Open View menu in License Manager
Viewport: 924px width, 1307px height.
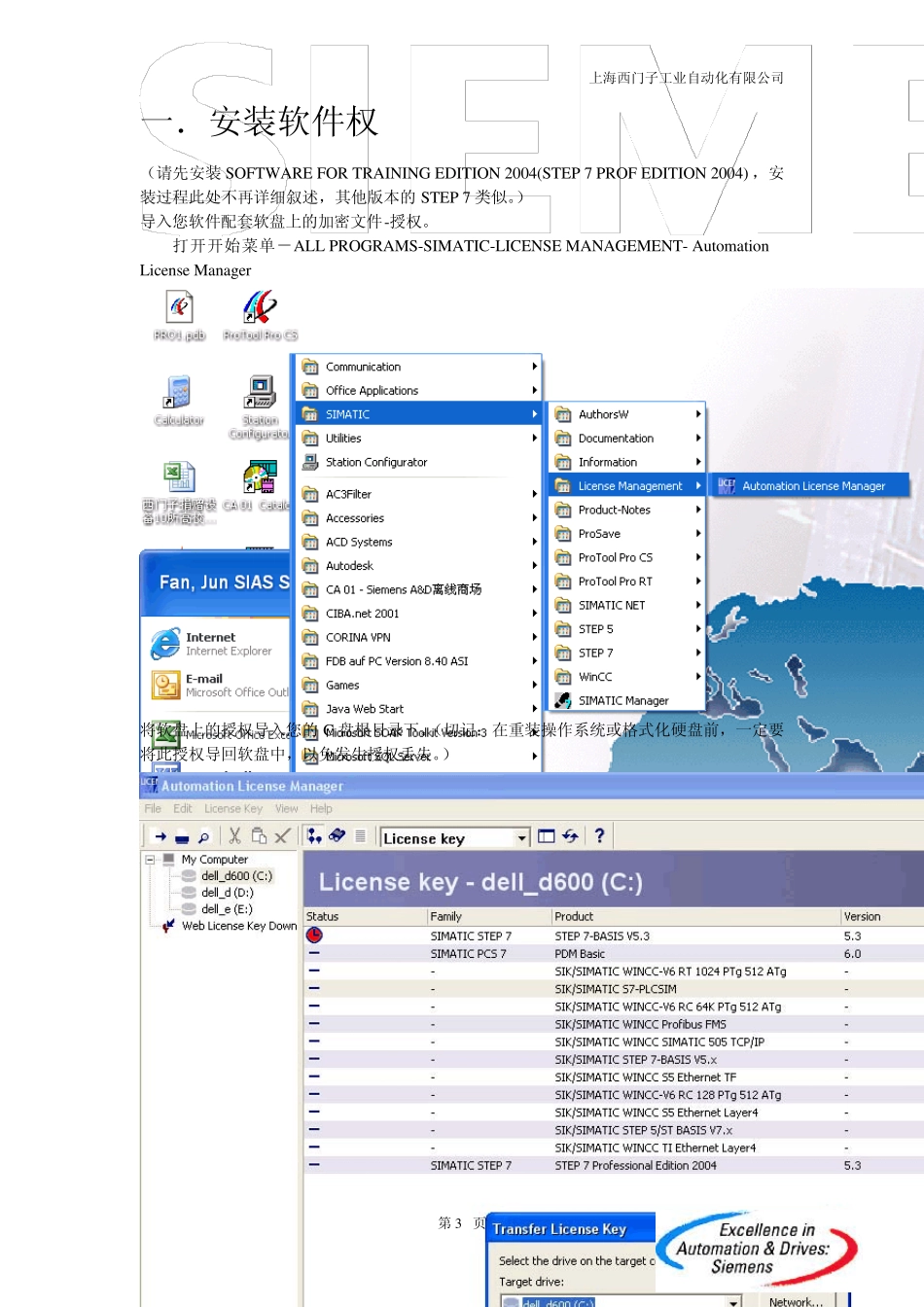(x=287, y=809)
